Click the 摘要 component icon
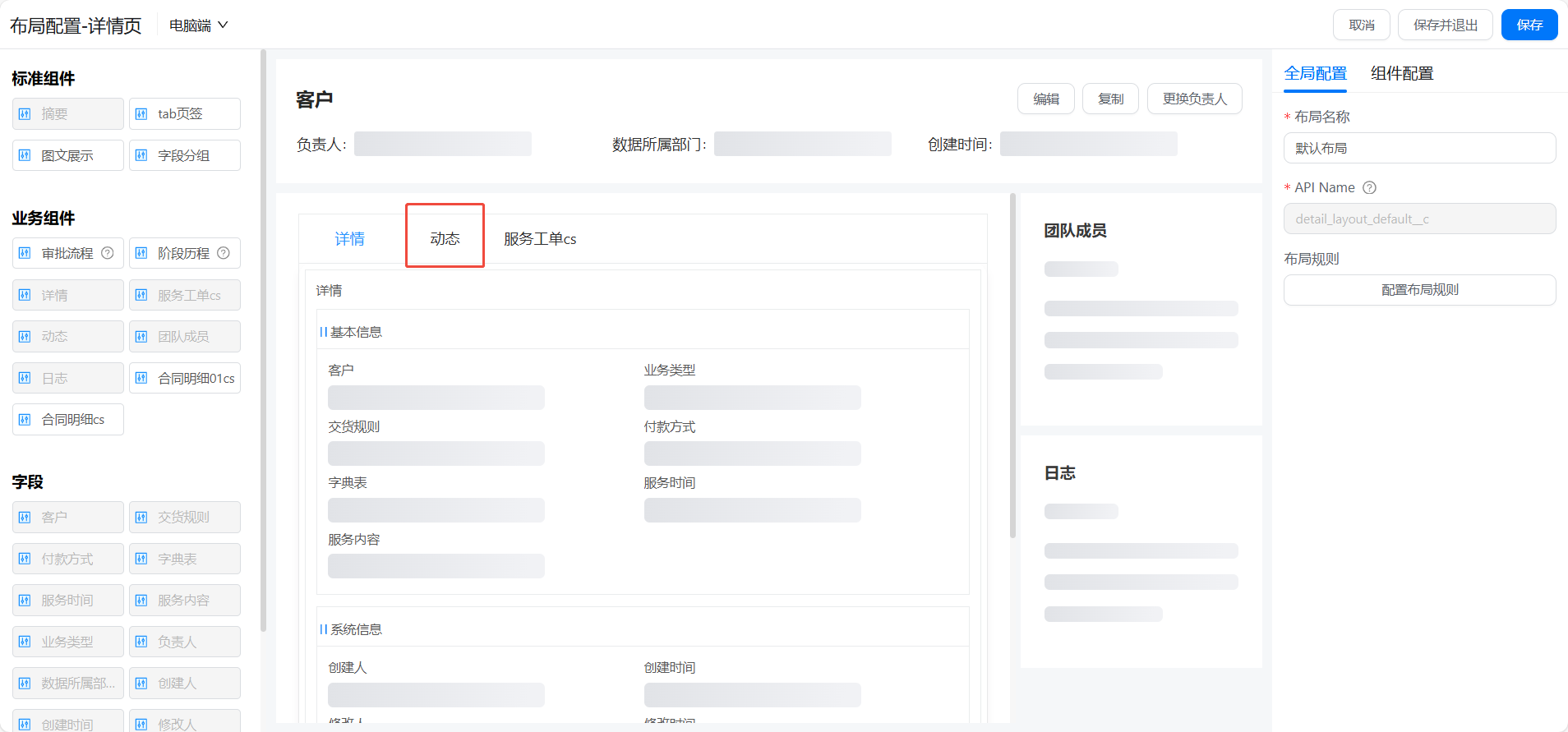The image size is (1568, 732). tap(25, 114)
